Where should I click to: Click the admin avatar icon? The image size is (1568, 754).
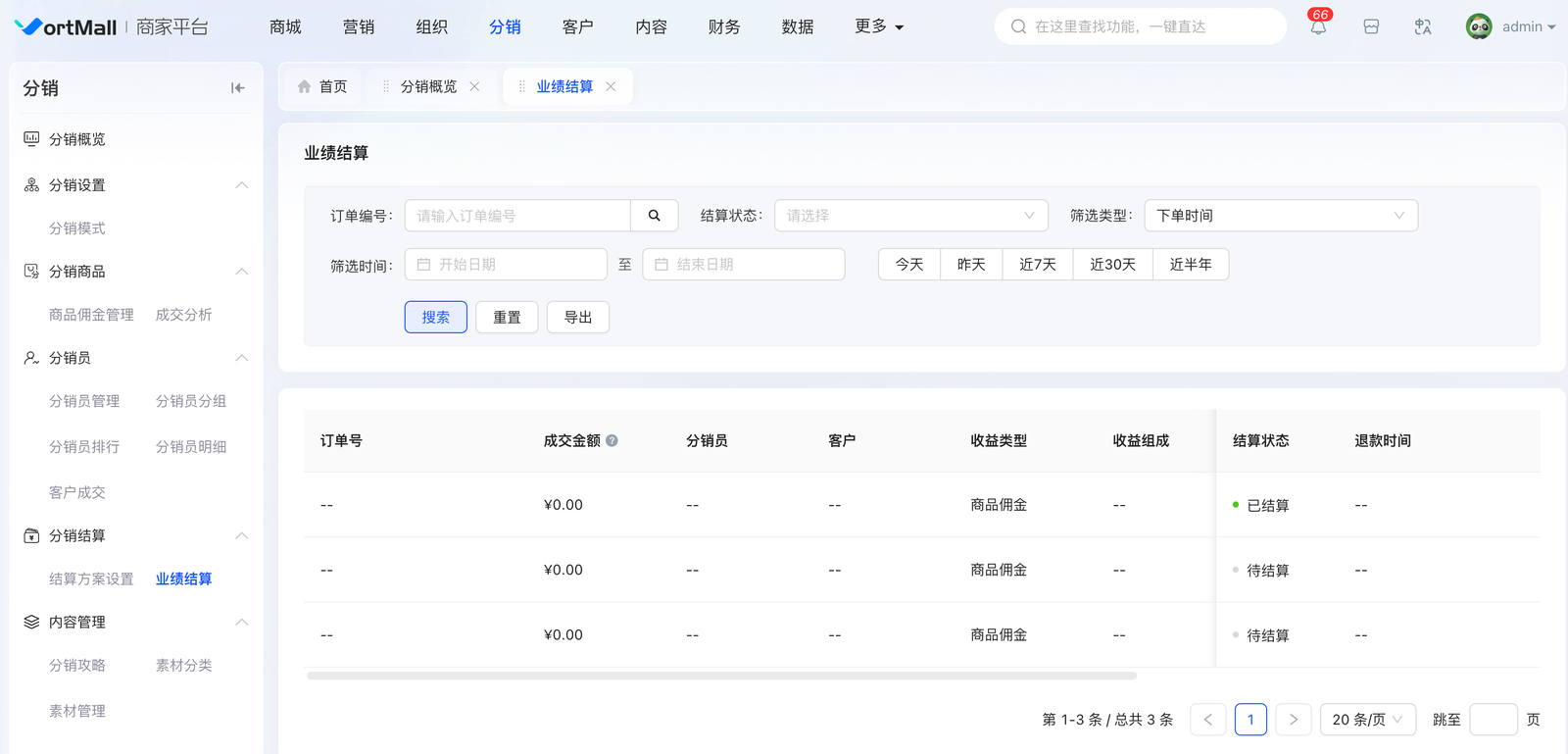point(1478,26)
